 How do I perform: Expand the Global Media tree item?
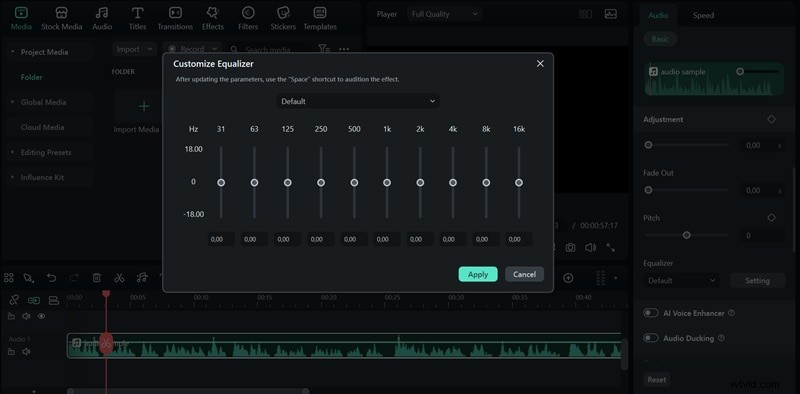13,102
